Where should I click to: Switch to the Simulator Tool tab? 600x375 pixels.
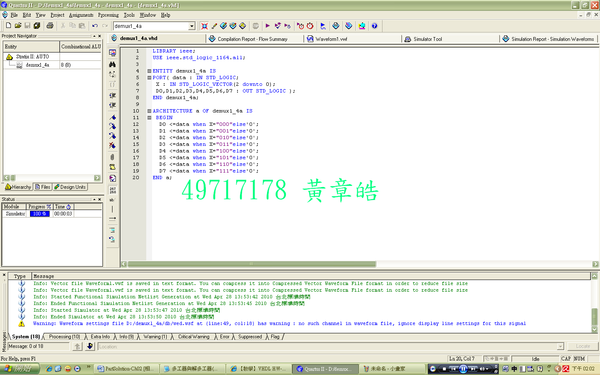(450, 39)
